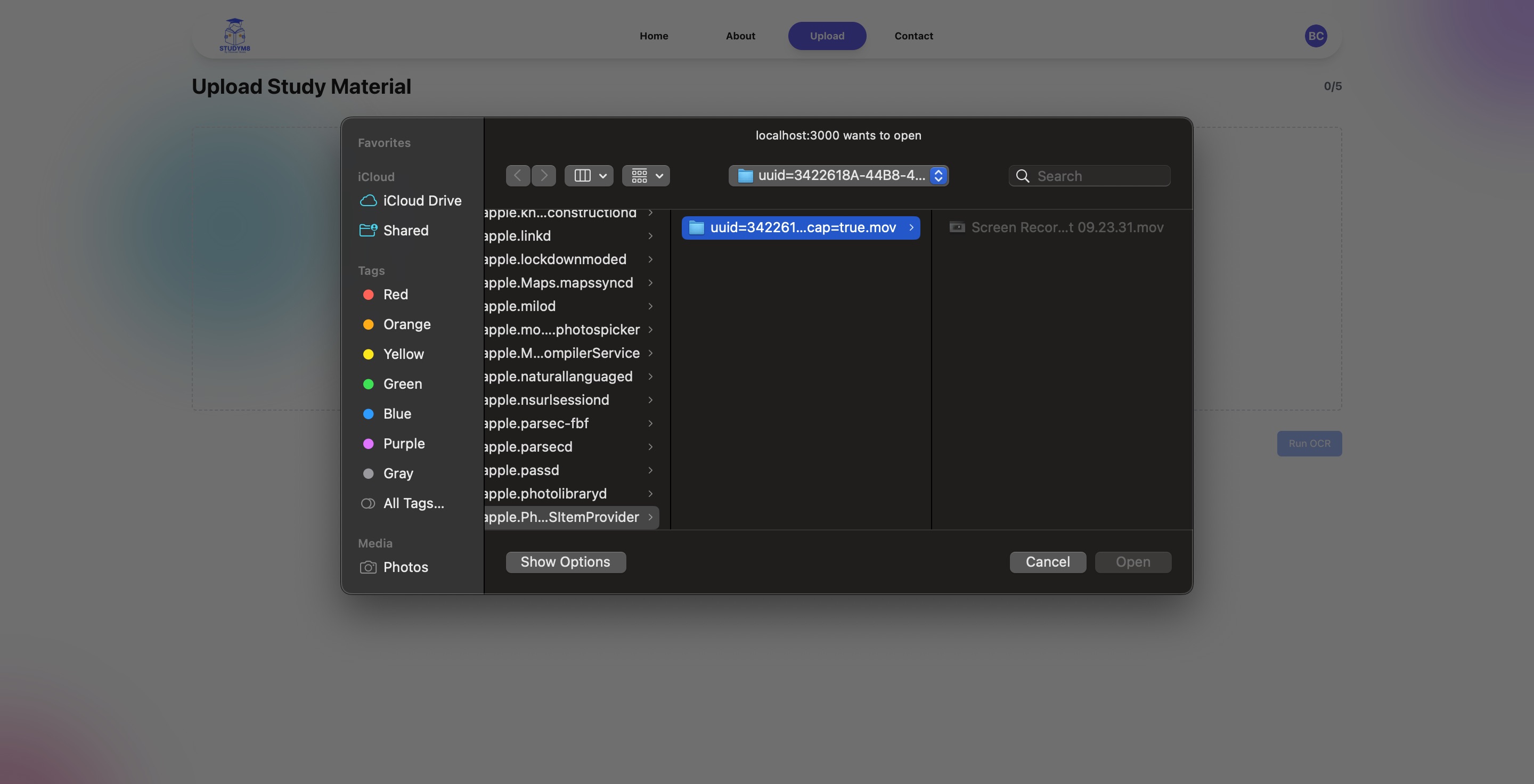Expand chevron of apple.parsecd row
This screenshot has width=1534, height=784.
click(x=650, y=446)
